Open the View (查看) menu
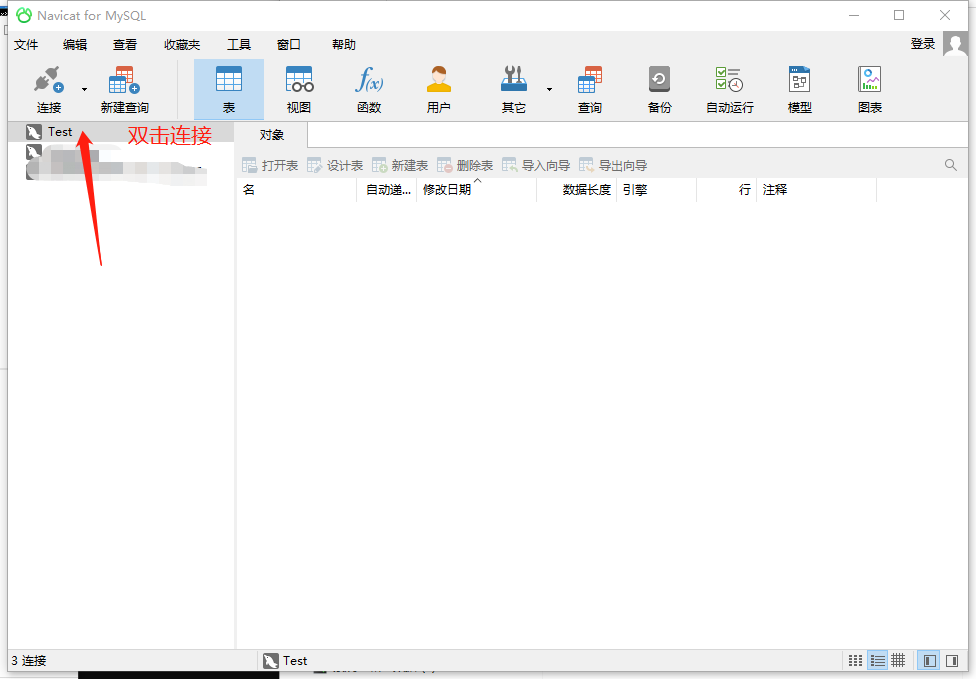This screenshot has width=976, height=679. point(124,45)
